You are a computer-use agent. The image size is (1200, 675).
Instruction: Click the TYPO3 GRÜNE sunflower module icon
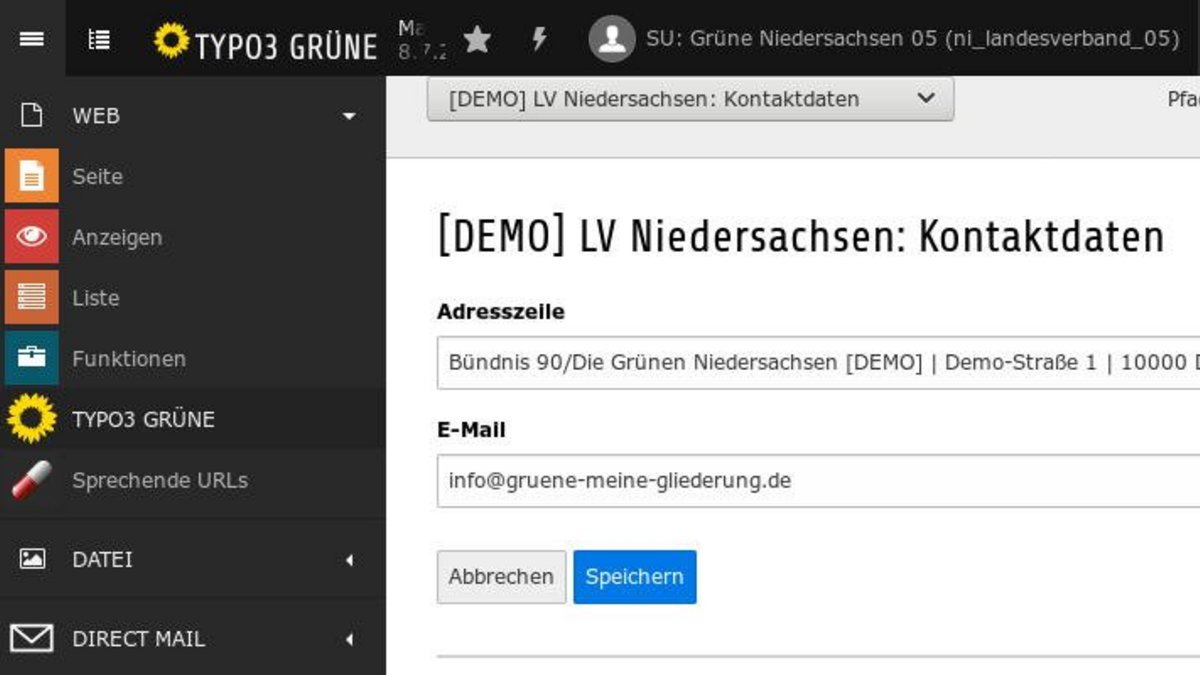click(32, 419)
